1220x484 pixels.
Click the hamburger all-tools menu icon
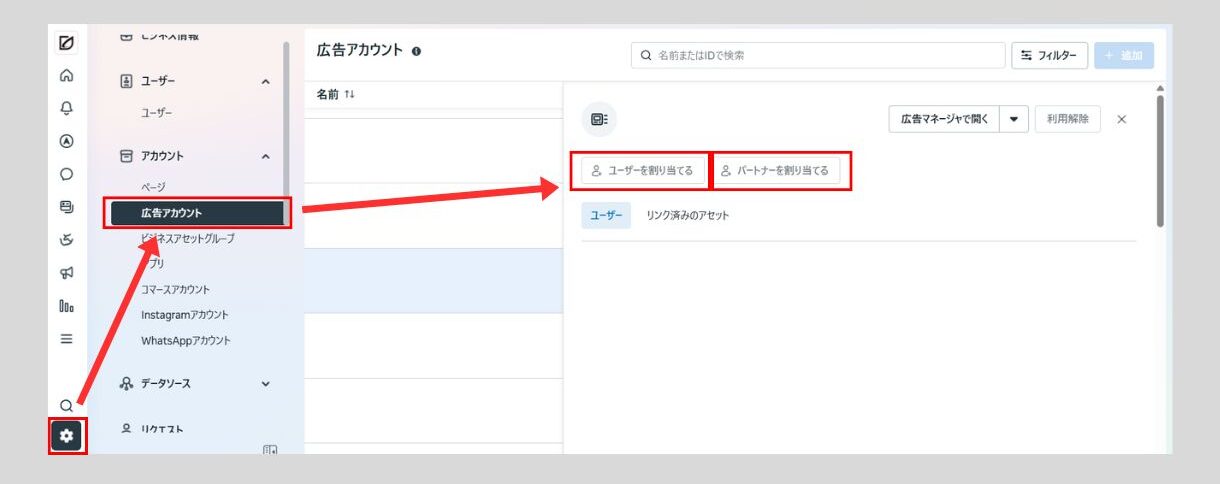pyautogui.click(x=67, y=339)
